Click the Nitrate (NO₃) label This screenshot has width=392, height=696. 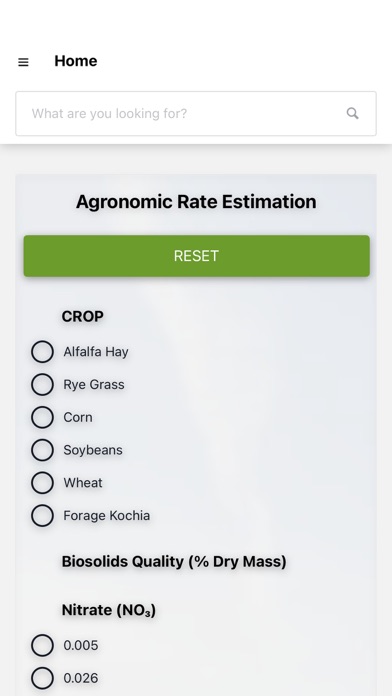(109, 610)
